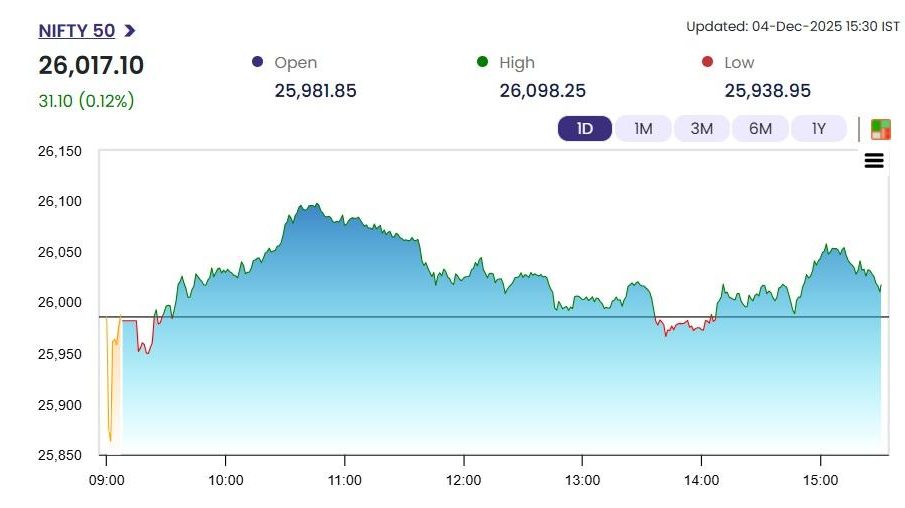Click the 14:00 time axis label
This screenshot has height=508, width=905.
701,480
